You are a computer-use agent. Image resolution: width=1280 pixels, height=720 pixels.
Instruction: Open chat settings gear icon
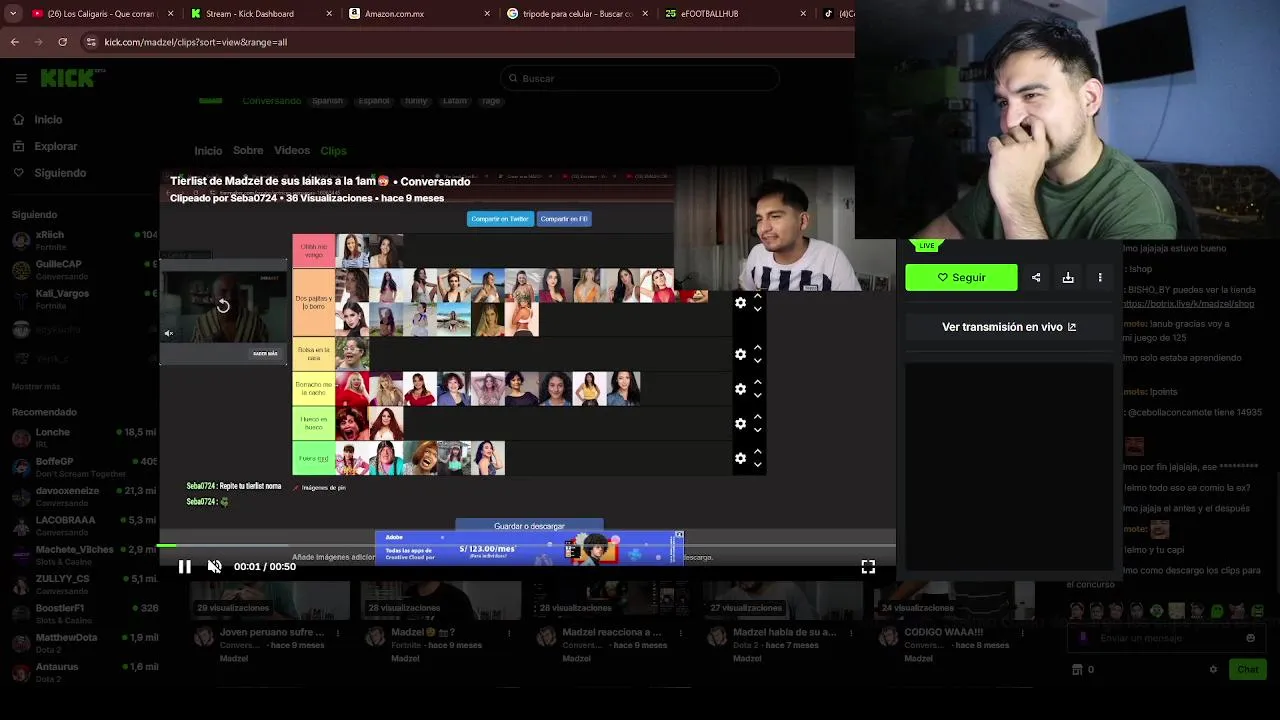1213,670
